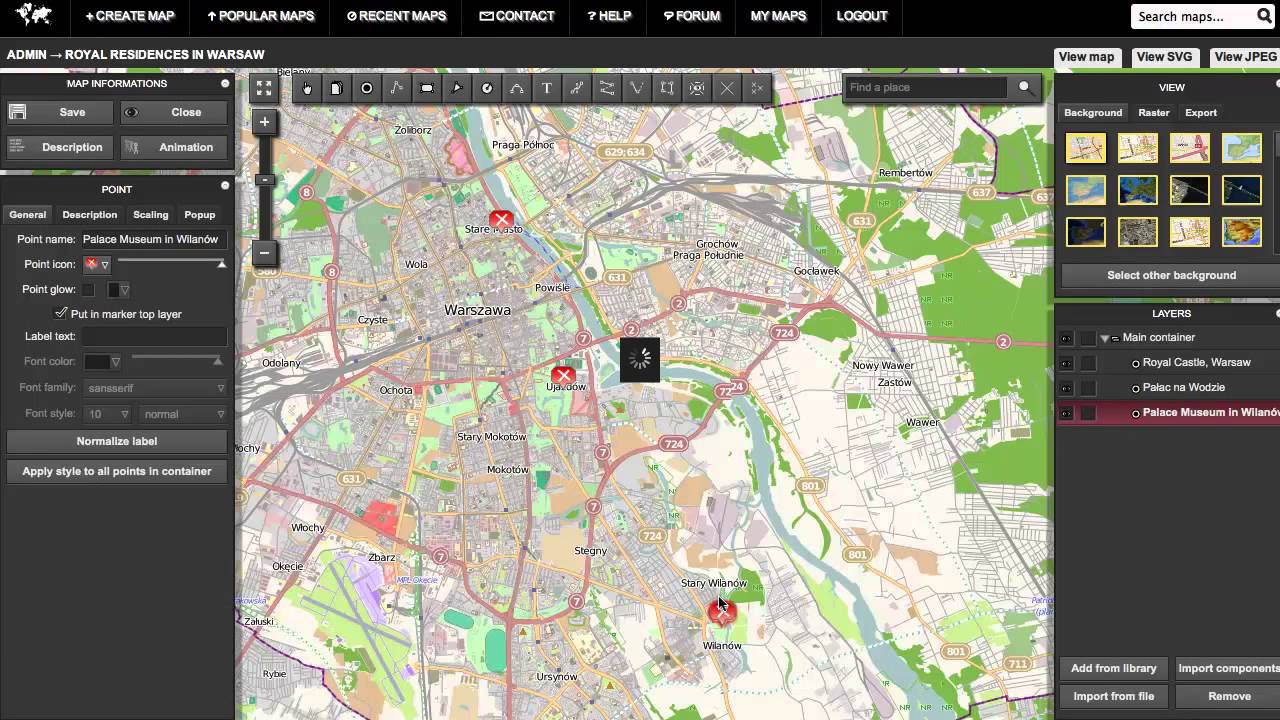Click the Animation button

coord(174,147)
